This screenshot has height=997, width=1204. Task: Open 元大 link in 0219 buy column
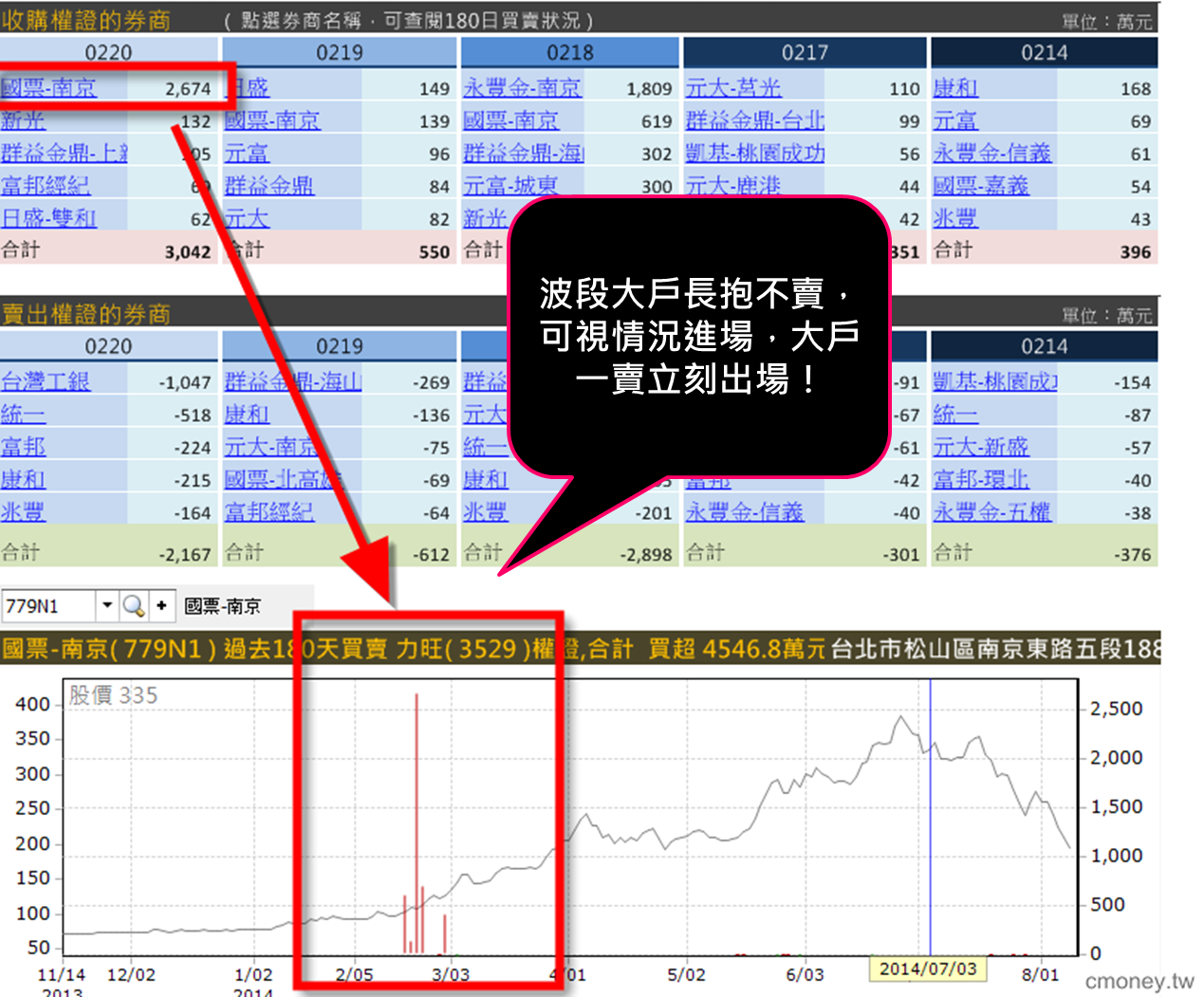point(247,218)
